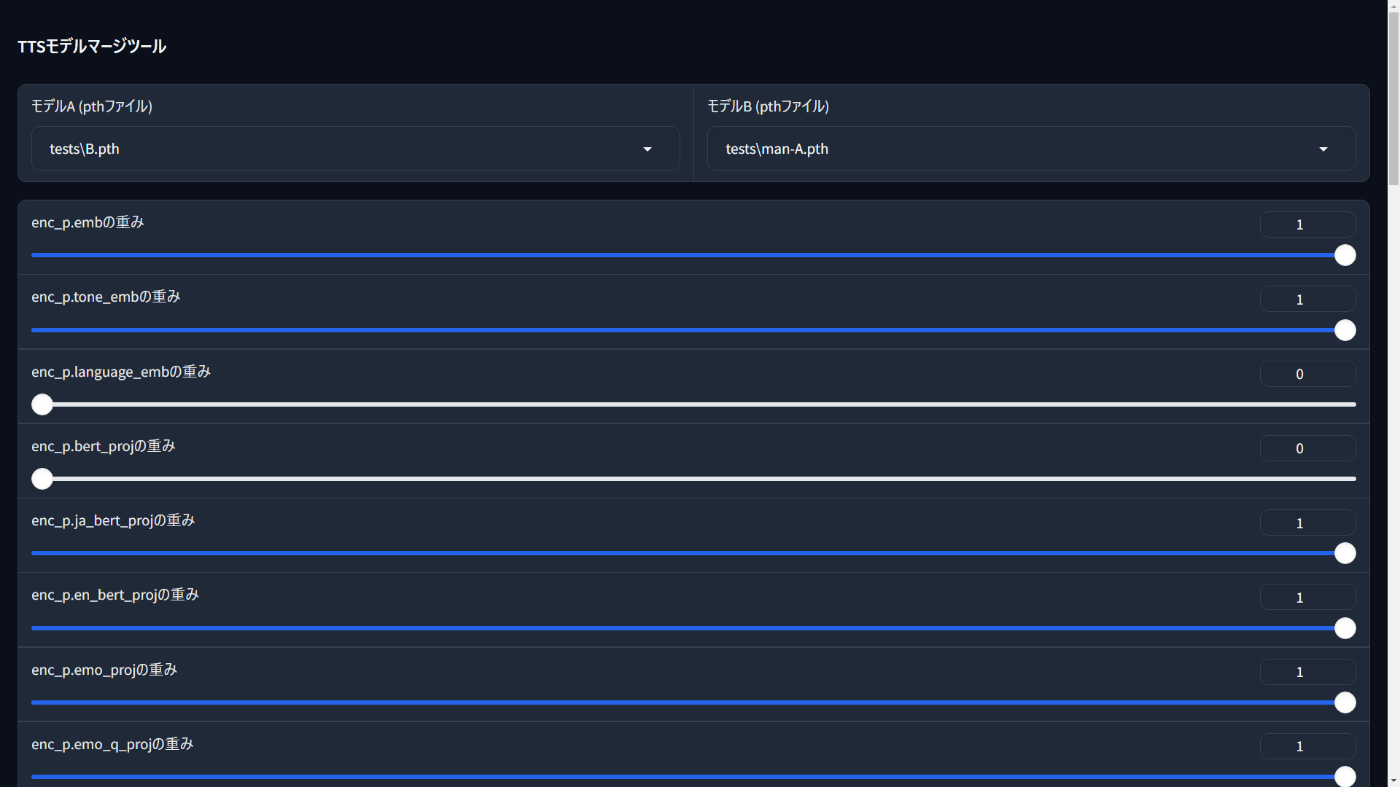Click the enc_p.emo_projの重み label
The width and height of the screenshot is (1400, 787).
(104, 669)
